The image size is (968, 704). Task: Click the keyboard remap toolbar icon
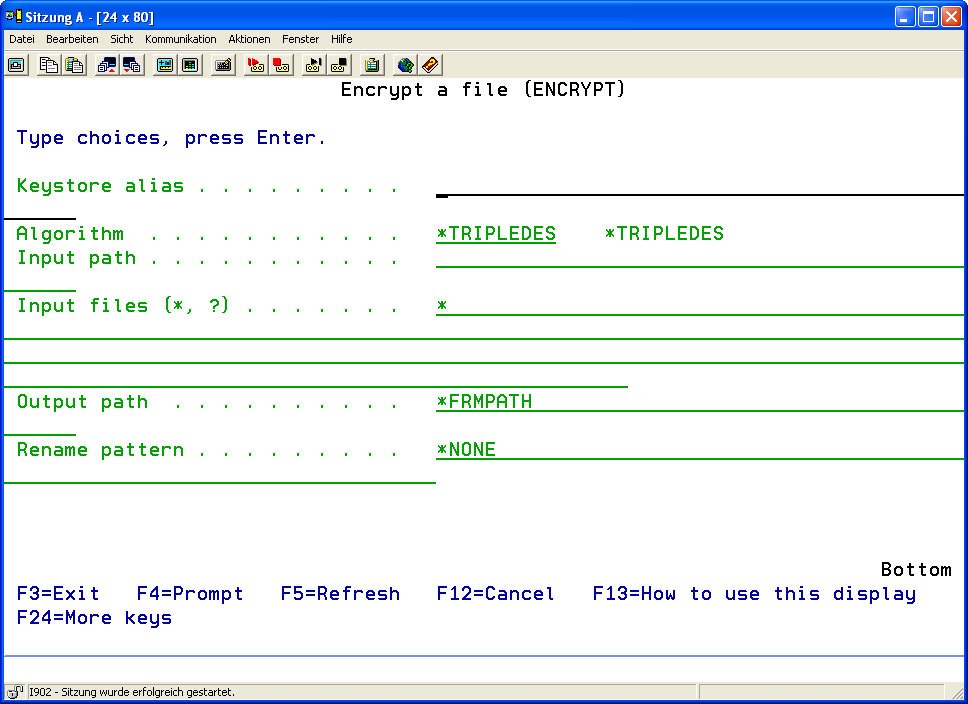[x=224, y=65]
